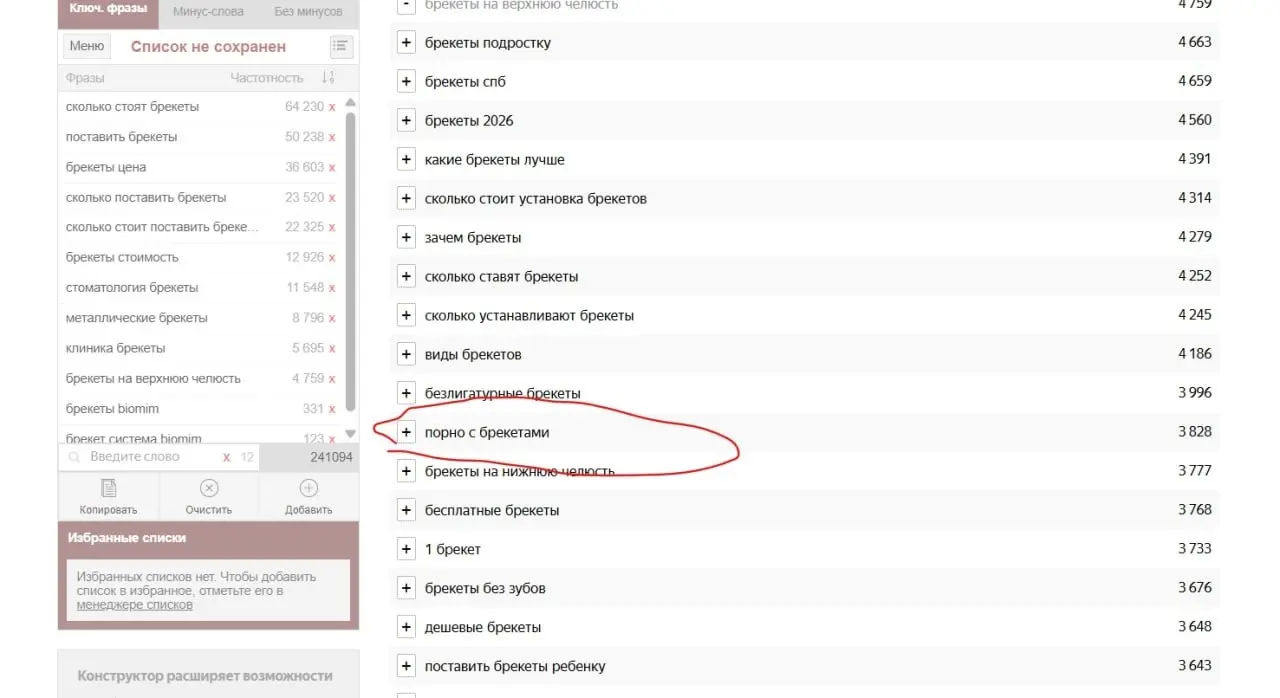Image resolution: width=1280 pixels, height=698 pixels.
Task: Add "безлигатурные брекеты" to the list
Action: [x=406, y=394]
